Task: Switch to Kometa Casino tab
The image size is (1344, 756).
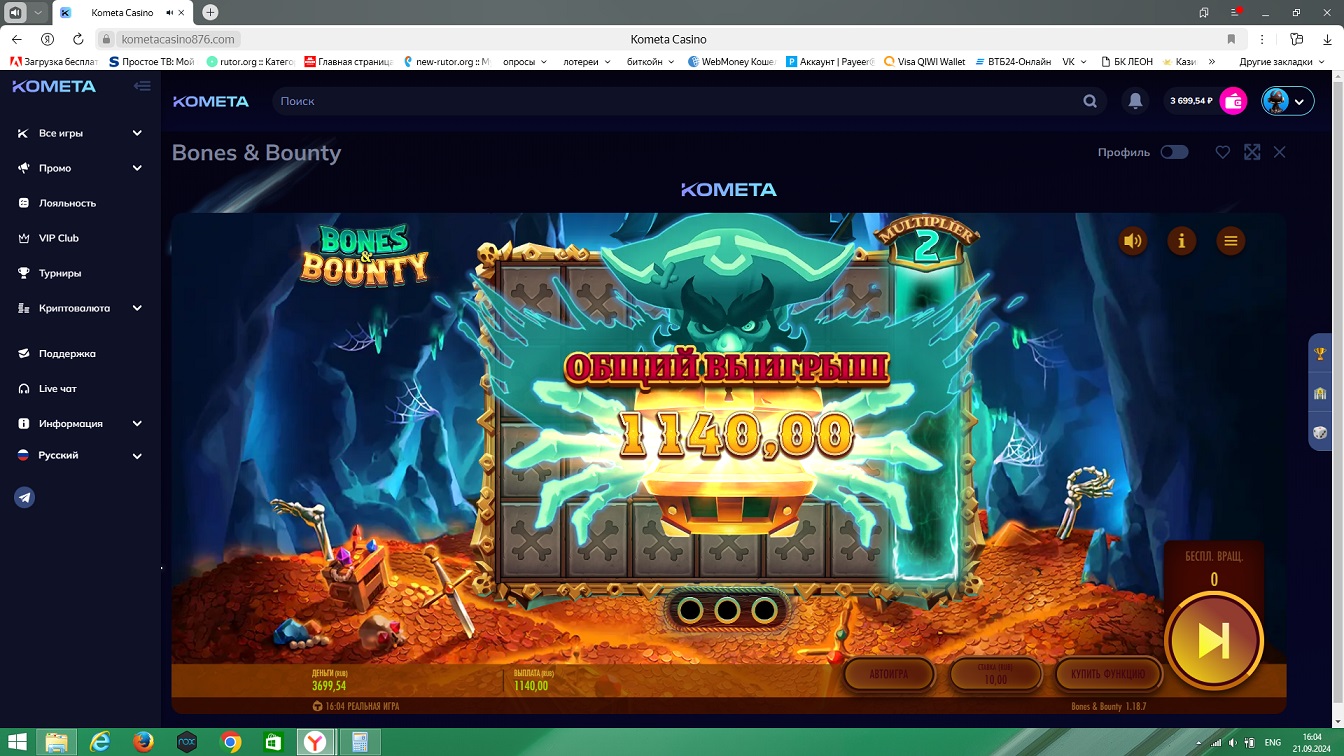Action: (x=123, y=13)
